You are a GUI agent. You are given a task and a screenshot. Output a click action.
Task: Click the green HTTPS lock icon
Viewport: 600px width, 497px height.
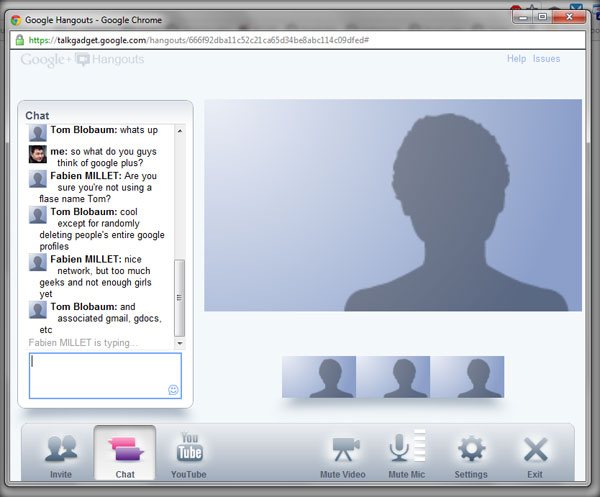pyautogui.click(x=20, y=40)
